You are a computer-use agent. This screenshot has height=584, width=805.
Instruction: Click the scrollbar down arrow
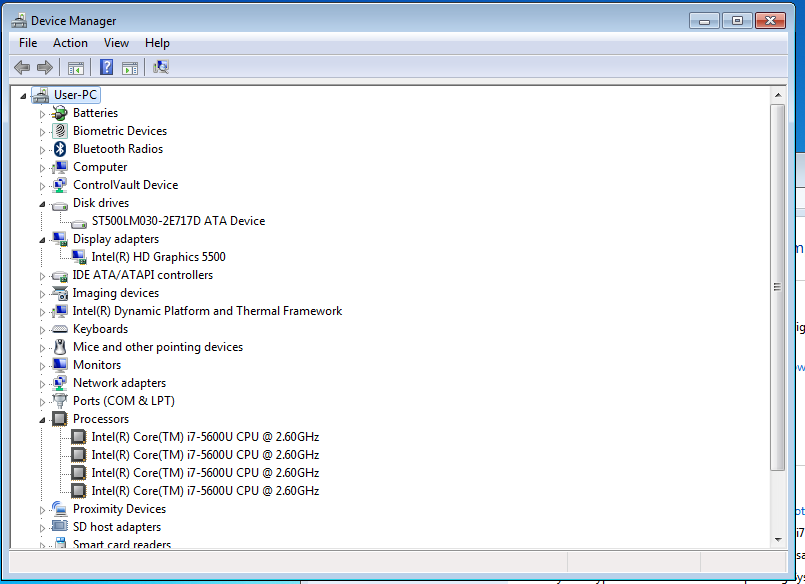pos(778,539)
